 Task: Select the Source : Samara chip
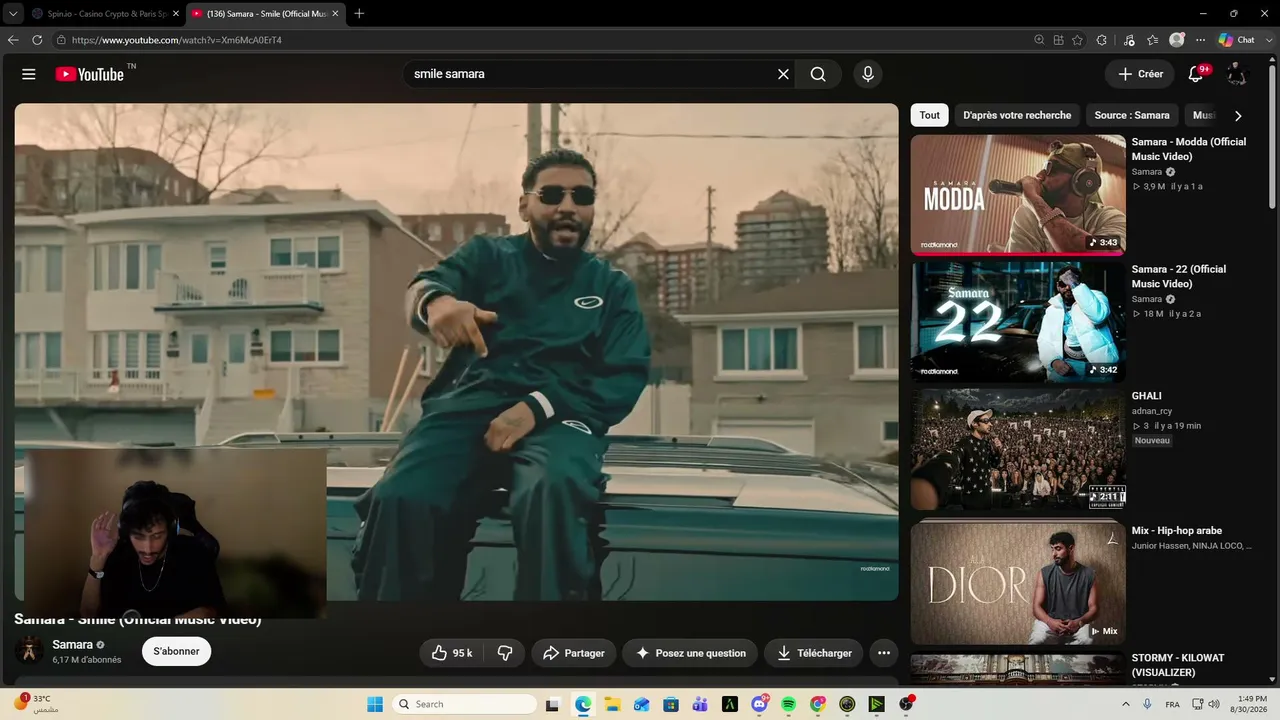pos(1132,115)
